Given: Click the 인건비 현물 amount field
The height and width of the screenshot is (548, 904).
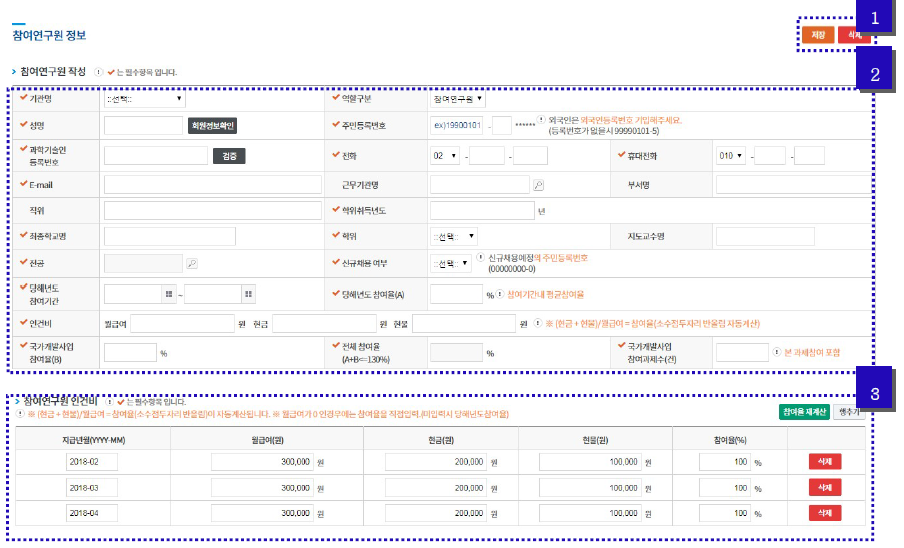Looking at the screenshot, I should 464,324.
